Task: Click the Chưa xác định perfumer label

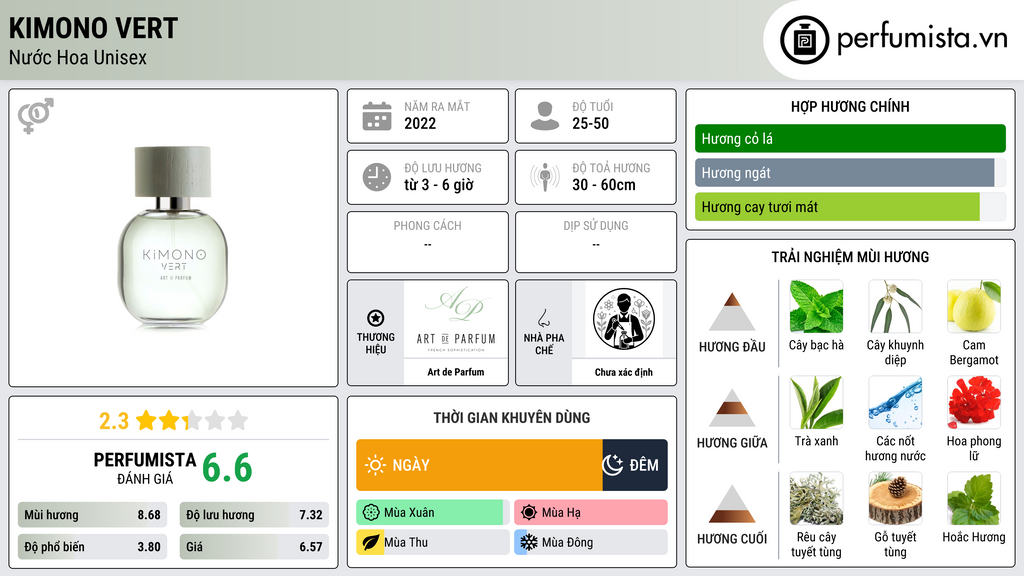Action: 624,372
